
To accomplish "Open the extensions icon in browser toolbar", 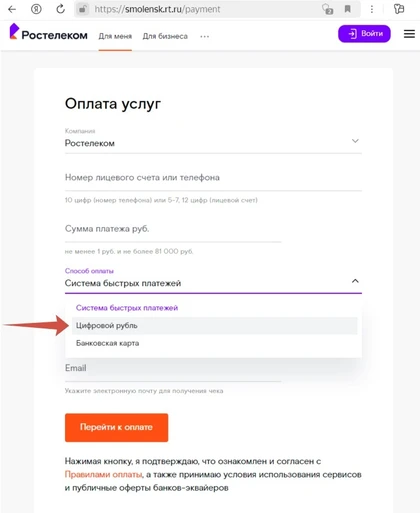I will (399, 9).
